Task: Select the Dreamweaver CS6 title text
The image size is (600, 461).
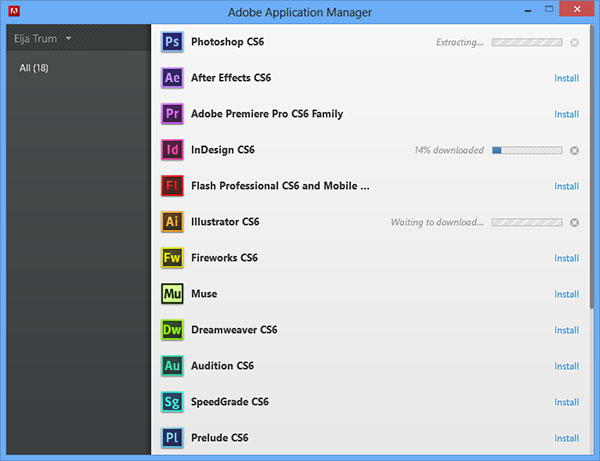Action: 234,329
